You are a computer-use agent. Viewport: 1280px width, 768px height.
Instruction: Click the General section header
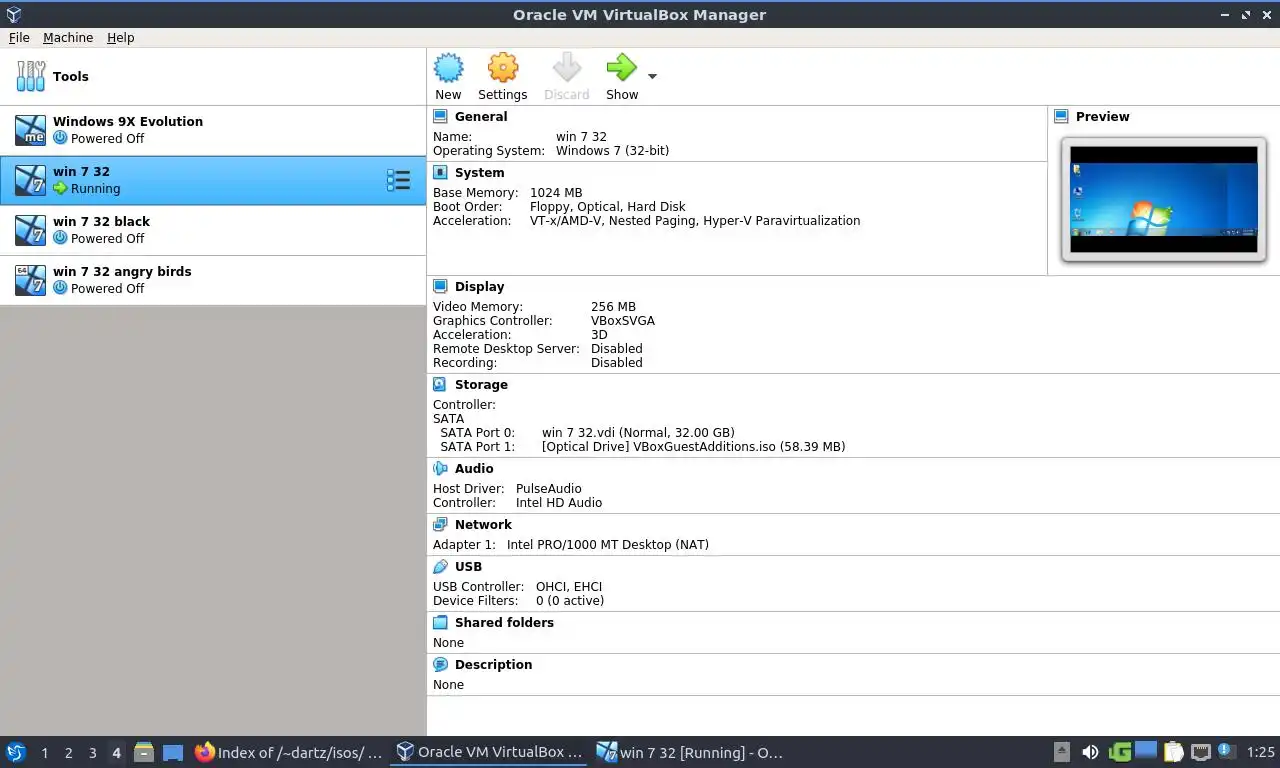(x=481, y=116)
